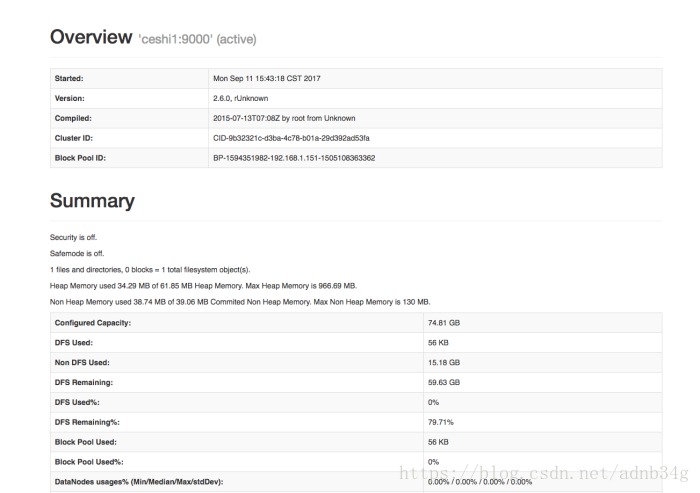The width and height of the screenshot is (700, 493).
Task: Click the Block Pool Used%: label
Action: click(x=89, y=462)
